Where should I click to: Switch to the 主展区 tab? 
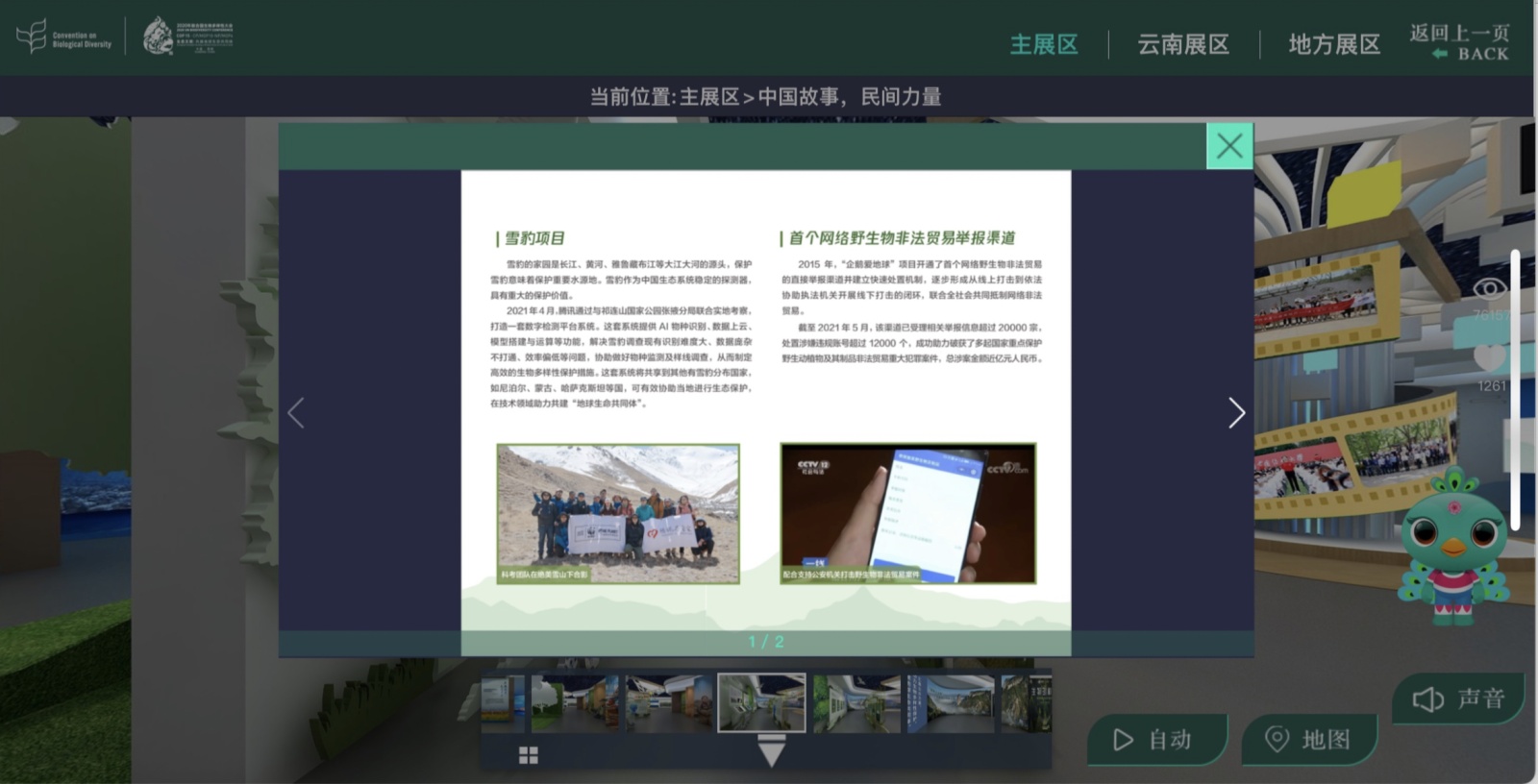point(1044,44)
